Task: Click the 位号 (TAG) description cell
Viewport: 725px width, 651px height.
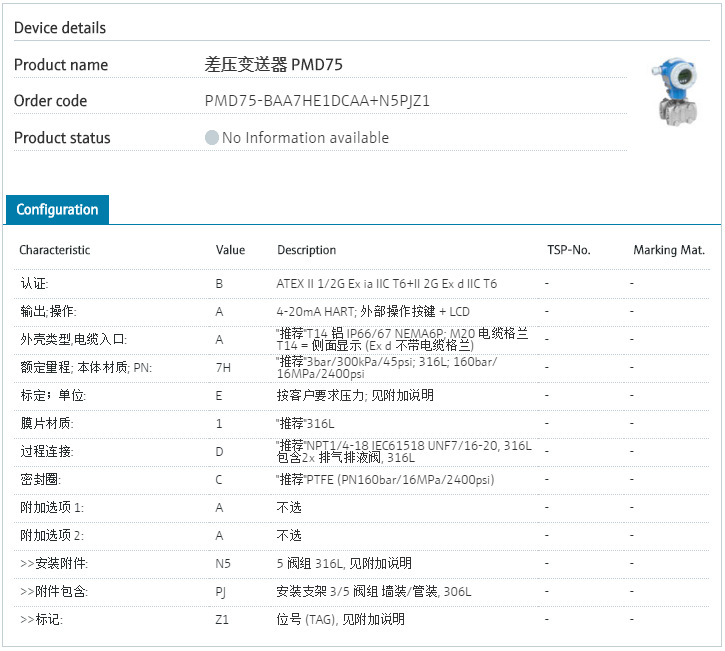Action: [340, 620]
